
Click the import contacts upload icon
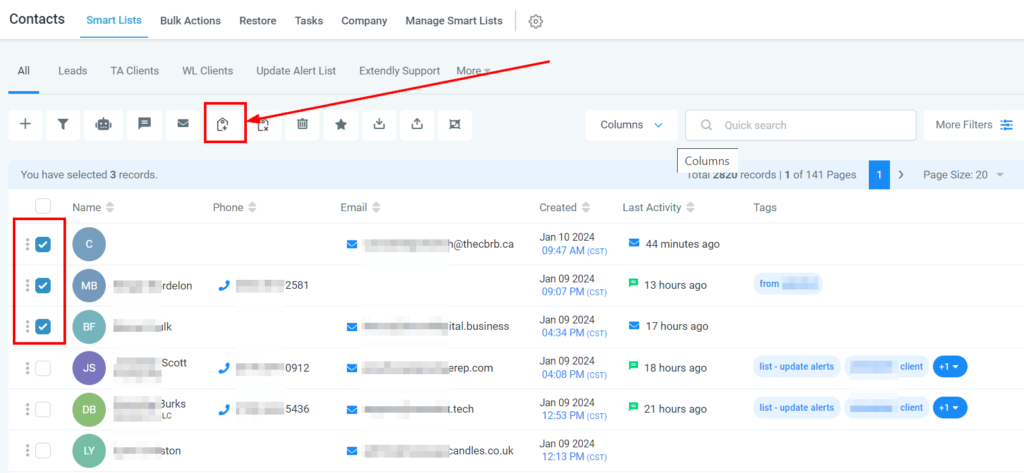(x=417, y=124)
